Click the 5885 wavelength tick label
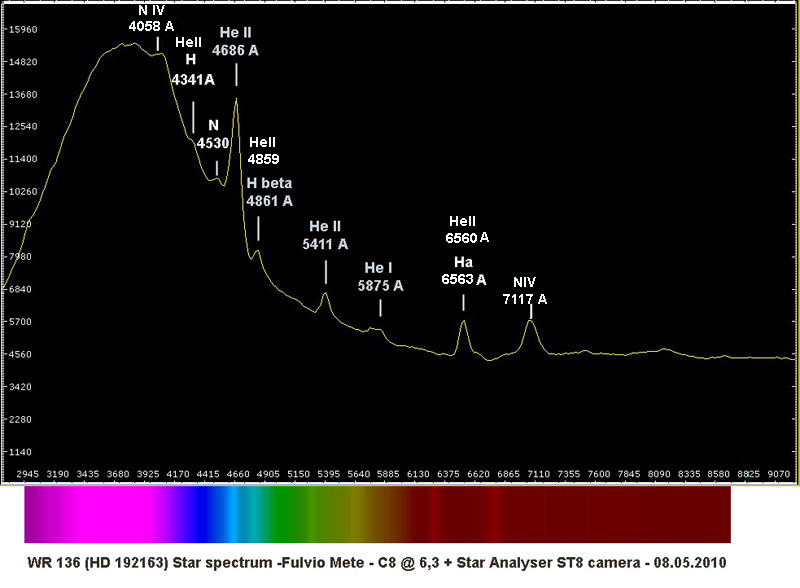 click(x=388, y=474)
